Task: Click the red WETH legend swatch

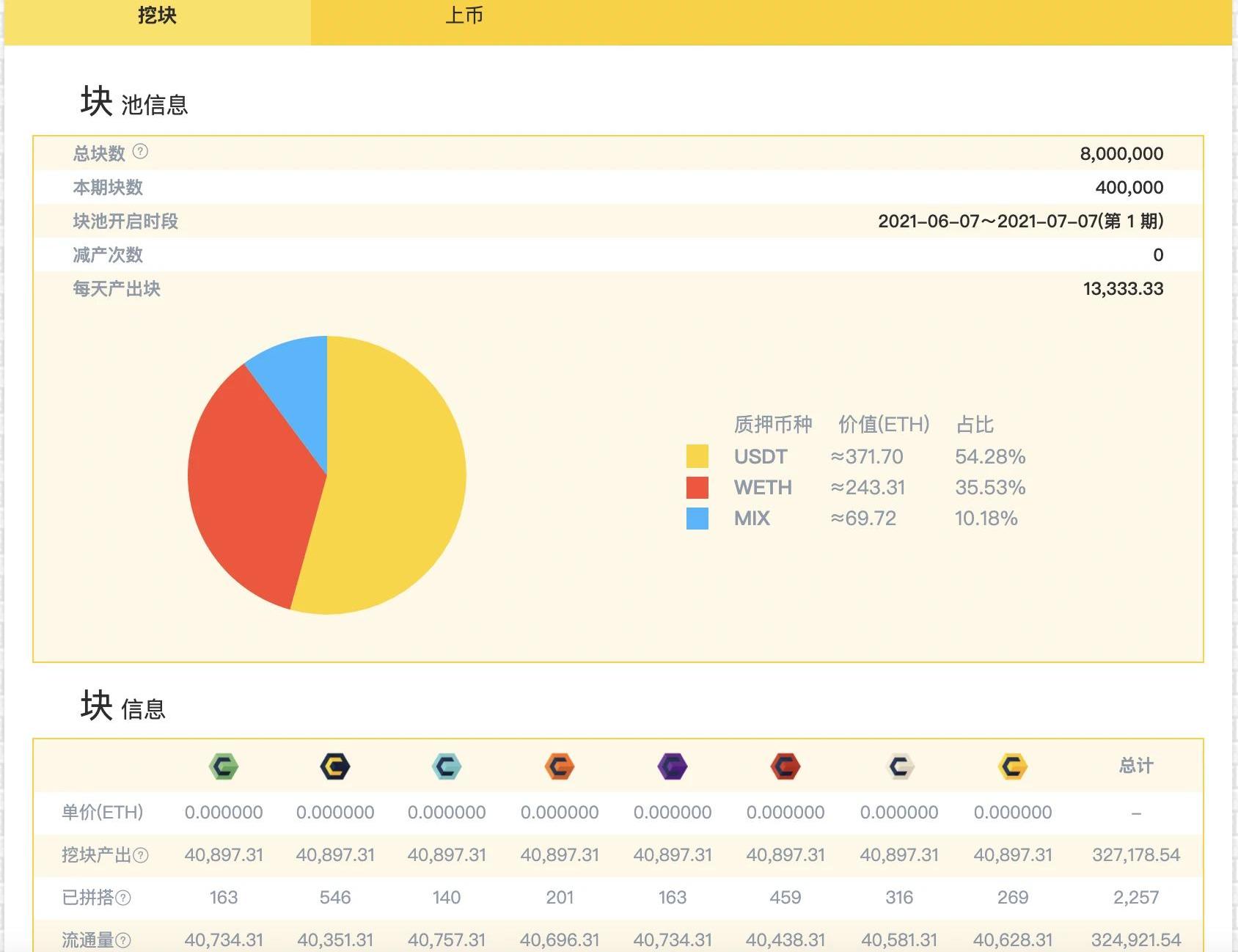Action: (697, 488)
